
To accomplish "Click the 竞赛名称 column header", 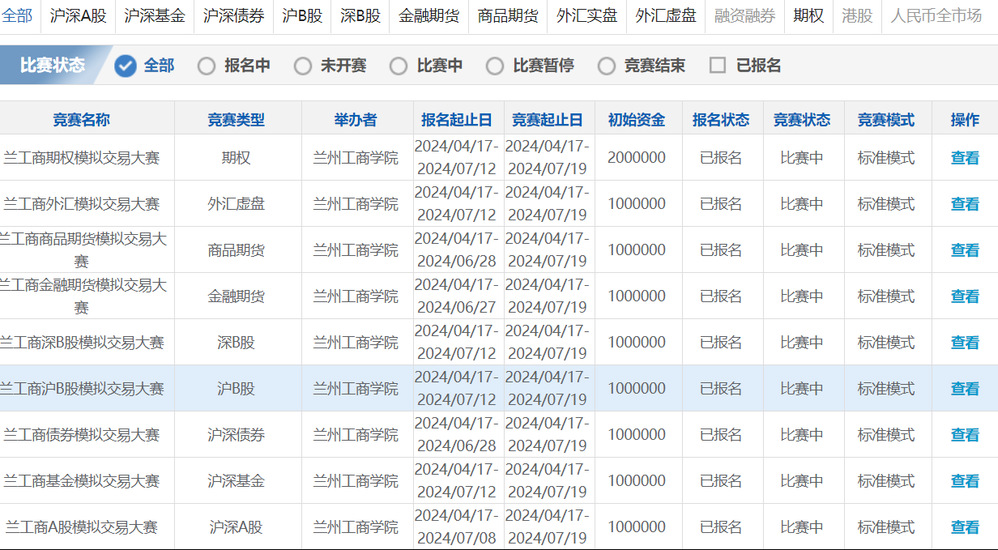I will coord(82,120).
